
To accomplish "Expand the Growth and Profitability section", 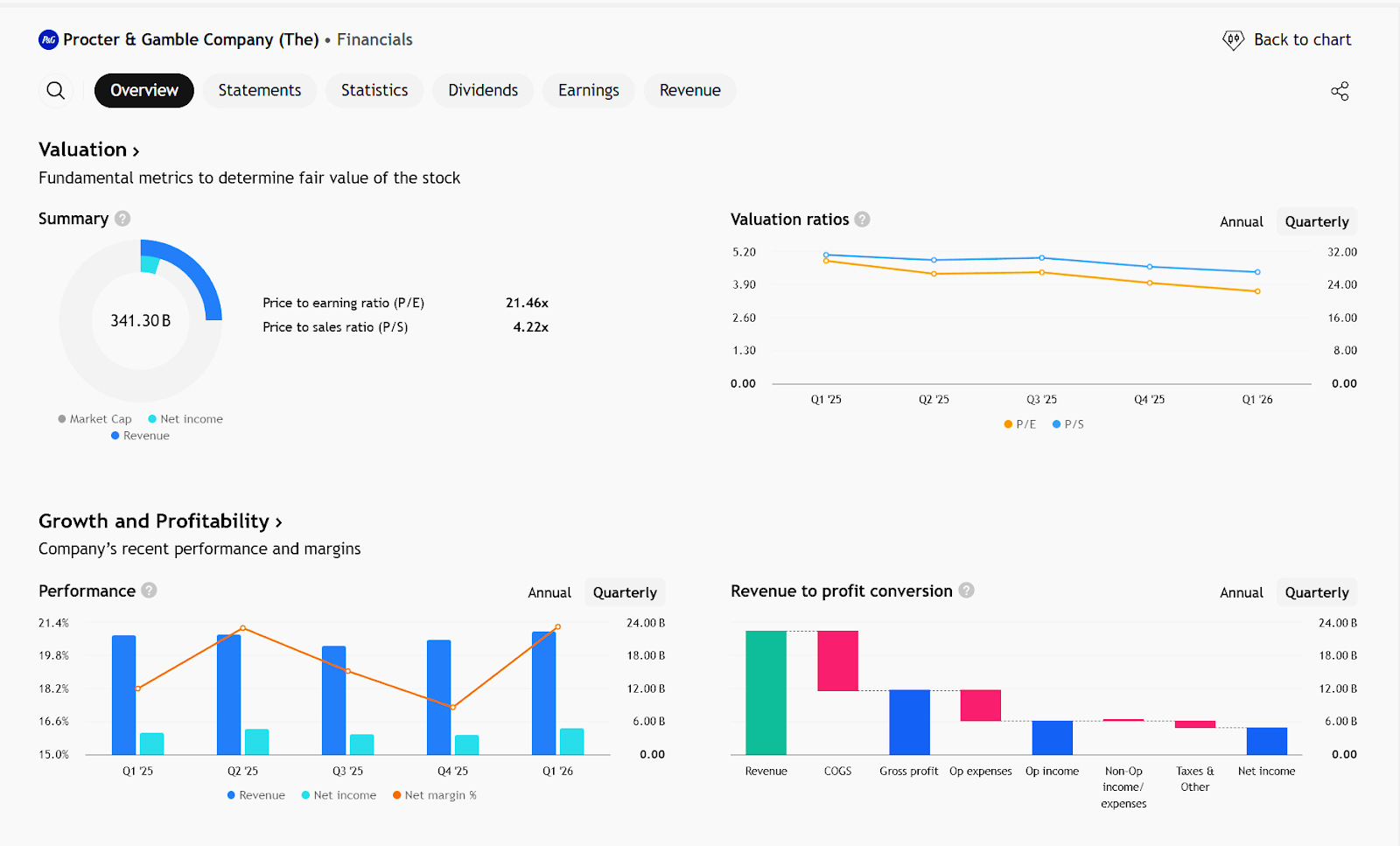I will tap(160, 521).
